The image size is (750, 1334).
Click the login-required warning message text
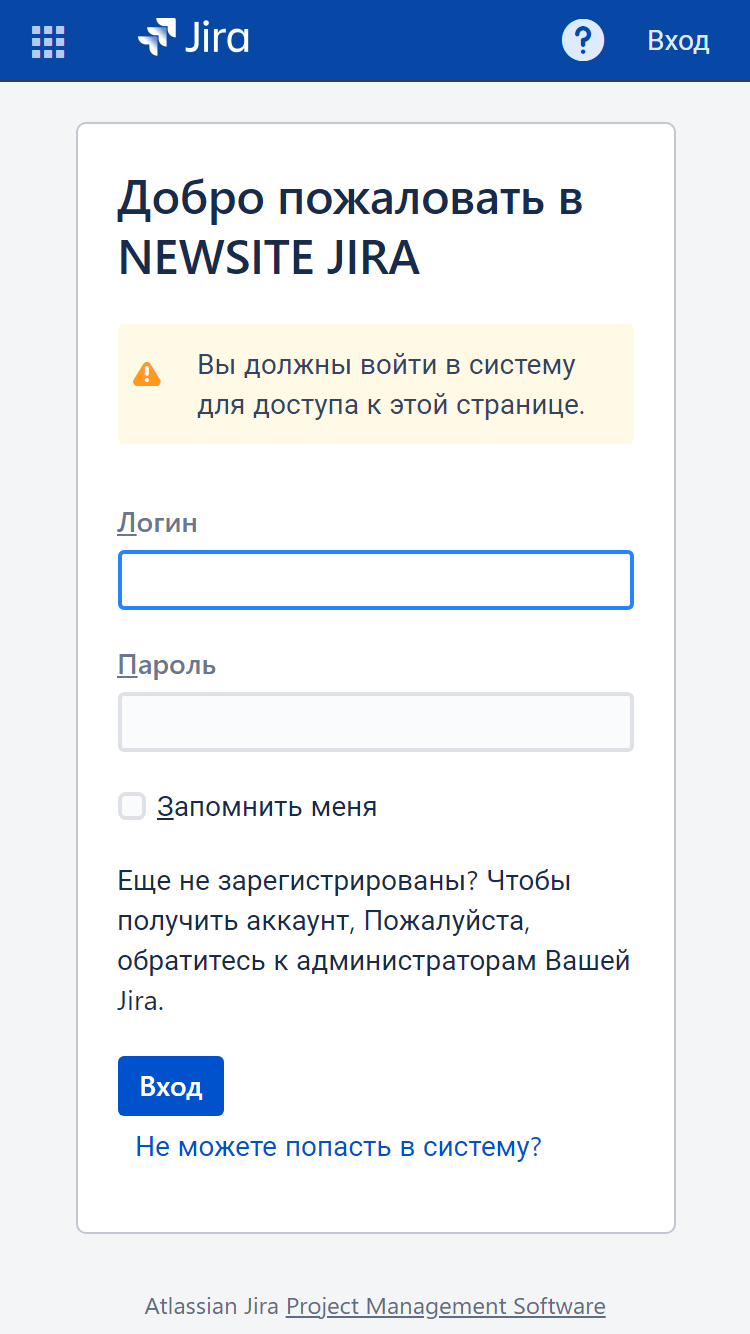pyautogui.click(x=391, y=384)
